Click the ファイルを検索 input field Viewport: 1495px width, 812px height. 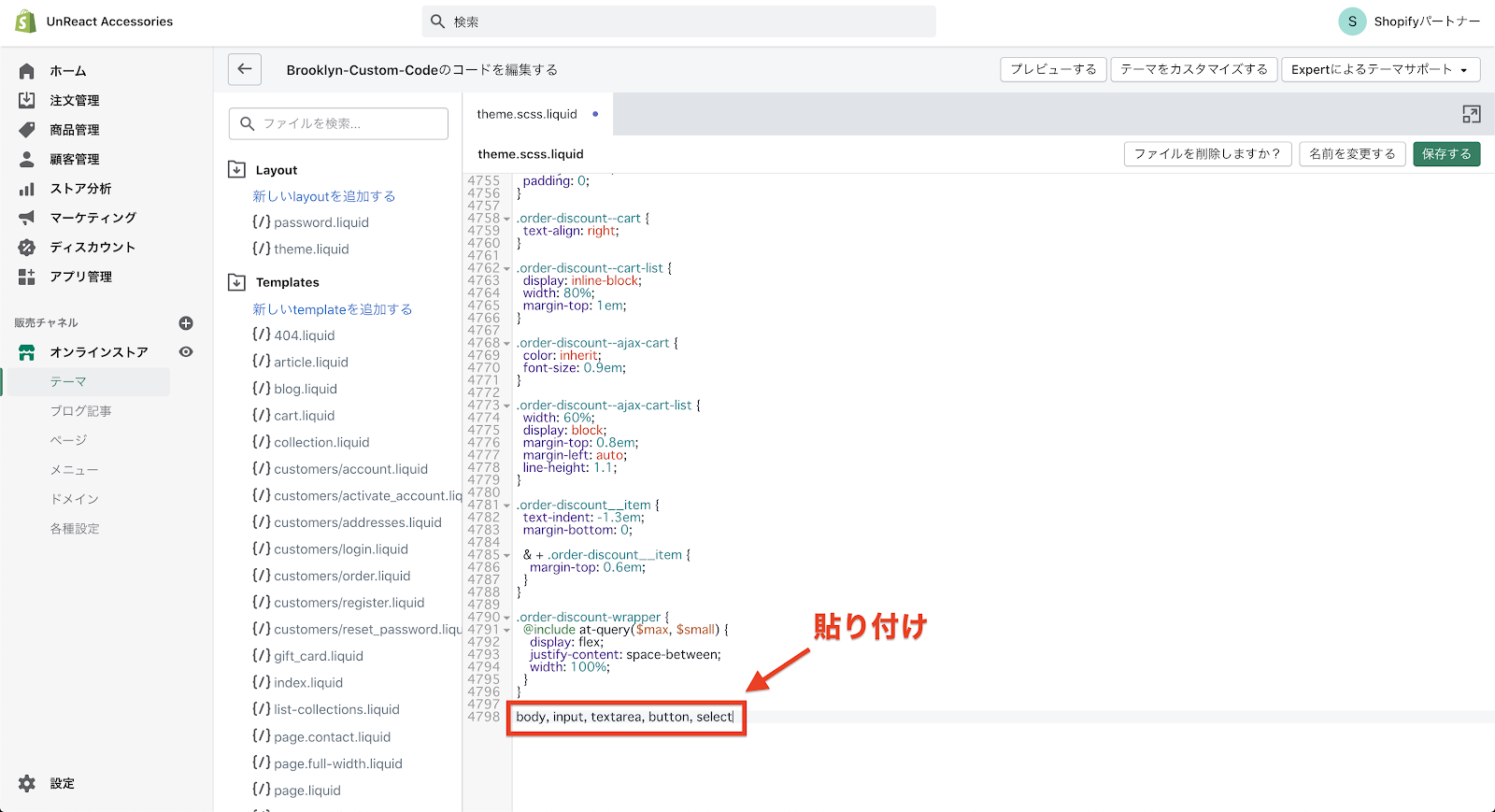click(338, 123)
